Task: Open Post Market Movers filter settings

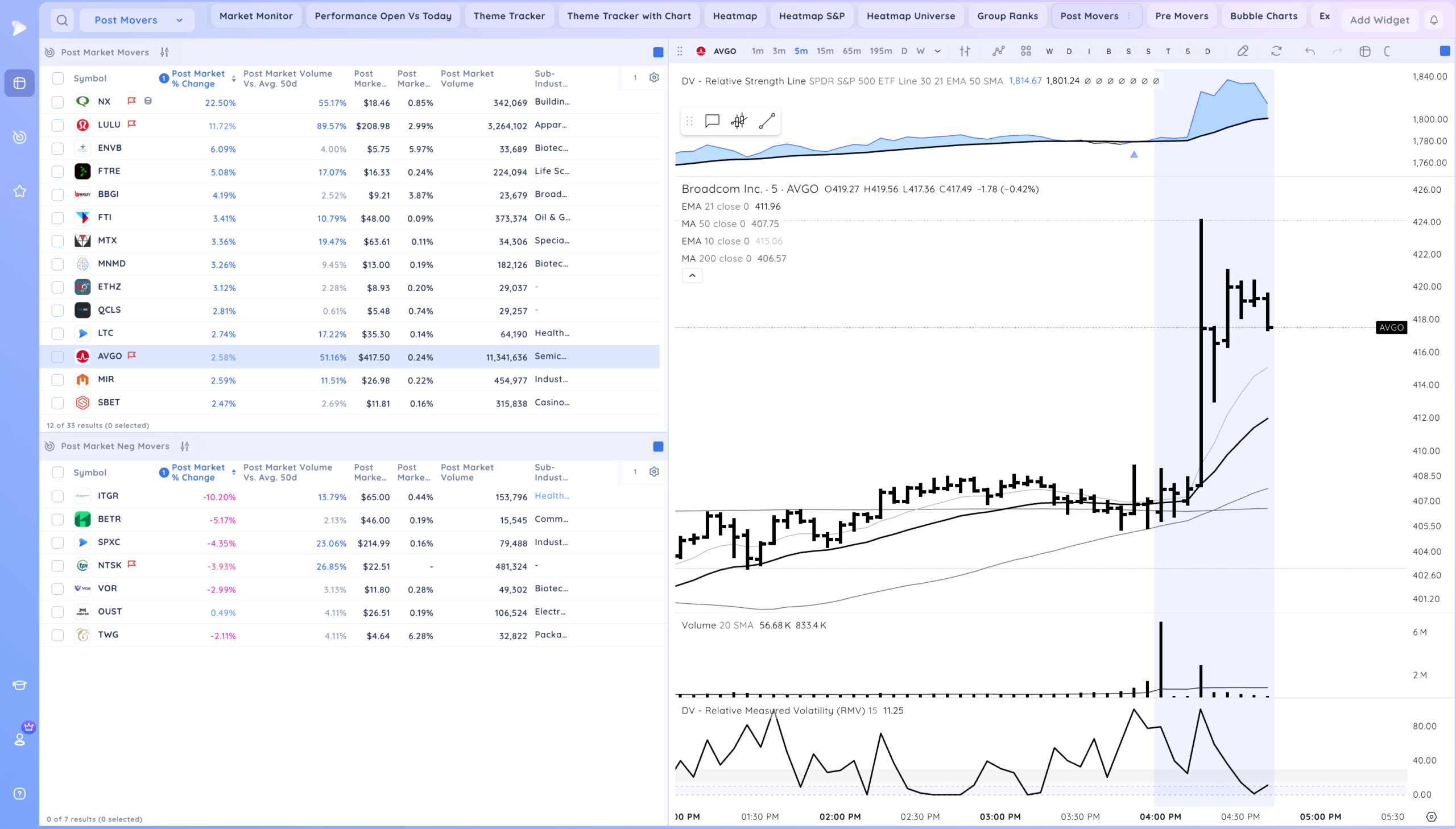Action: (x=164, y=52)
